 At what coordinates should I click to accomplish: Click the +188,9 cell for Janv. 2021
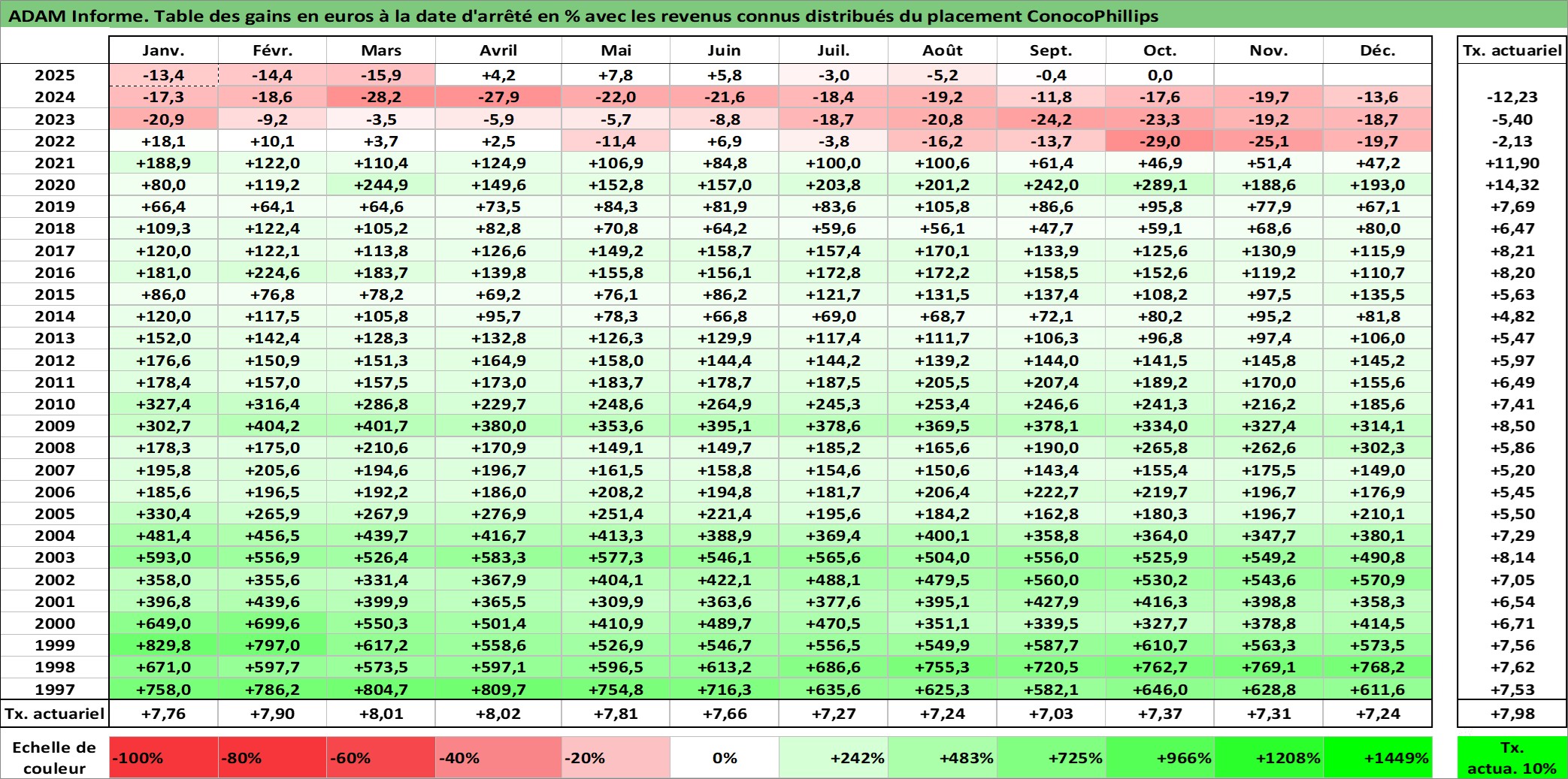[164, 163]
